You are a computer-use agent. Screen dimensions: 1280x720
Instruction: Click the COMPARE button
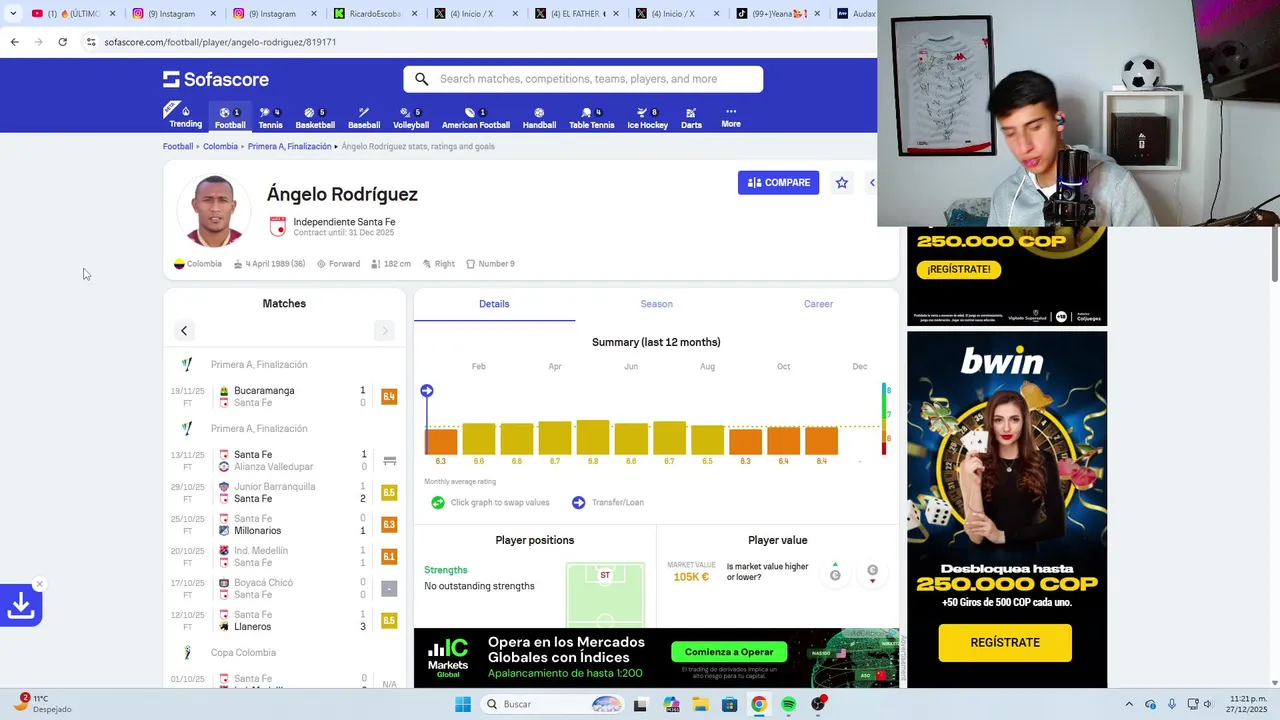click(778, 183)
